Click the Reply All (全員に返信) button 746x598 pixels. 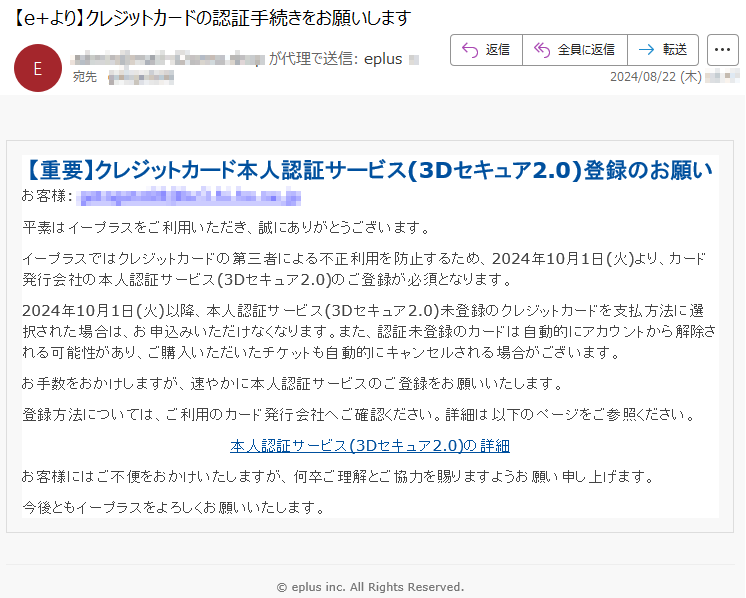coord(575,49)
